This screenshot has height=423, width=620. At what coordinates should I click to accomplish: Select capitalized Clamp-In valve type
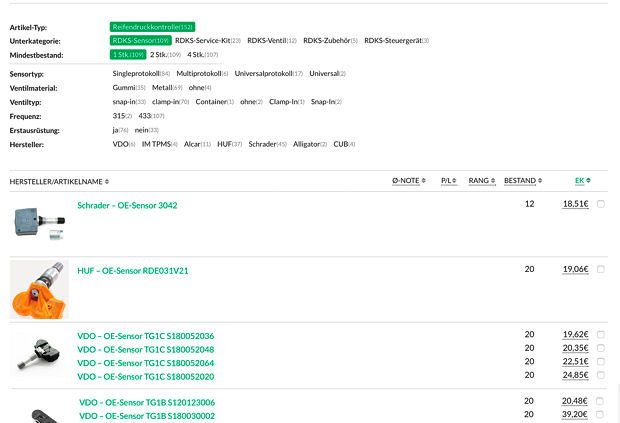click(287, 102)
